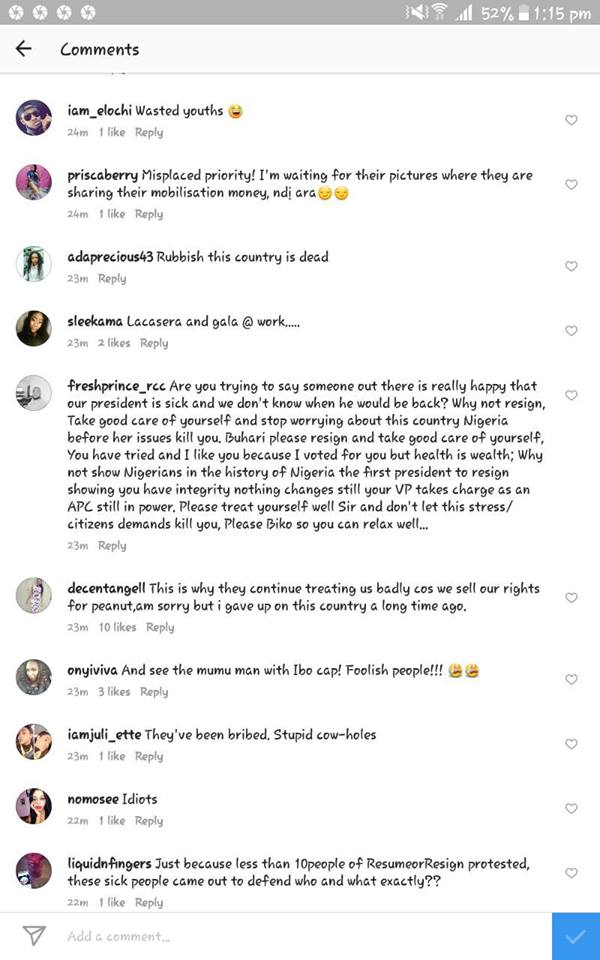Tap heart on decentangell's comment

(571, 597)
